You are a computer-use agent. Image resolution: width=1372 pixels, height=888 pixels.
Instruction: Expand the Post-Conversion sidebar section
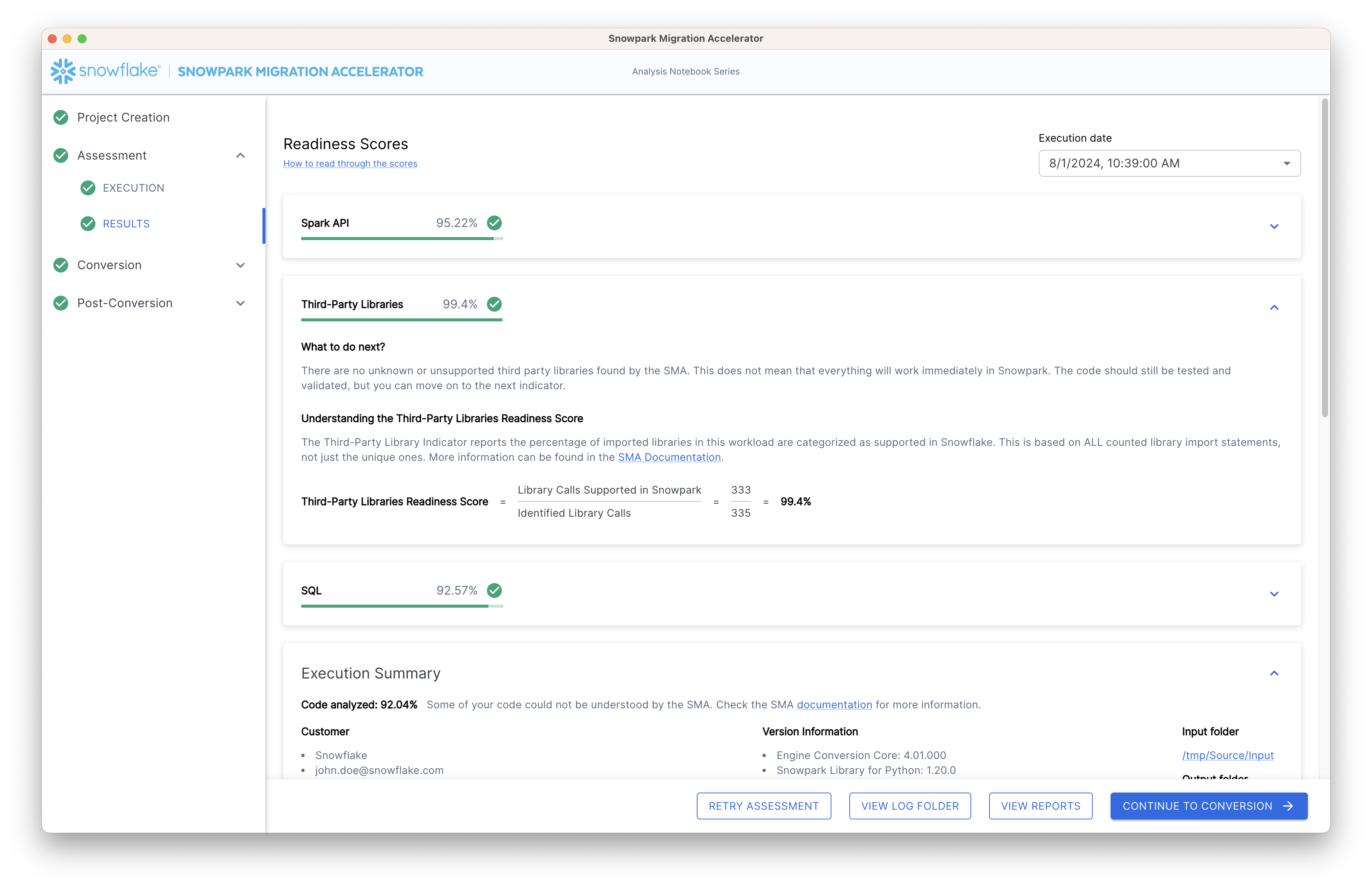tap(240, 303)
